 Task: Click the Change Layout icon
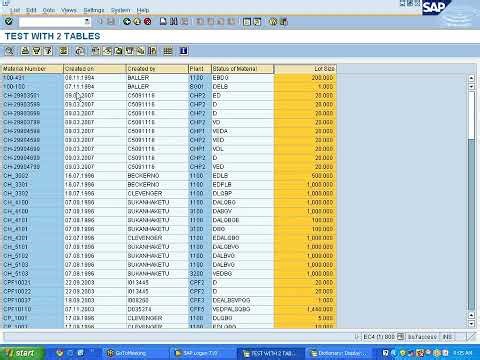tap(152, 51)
